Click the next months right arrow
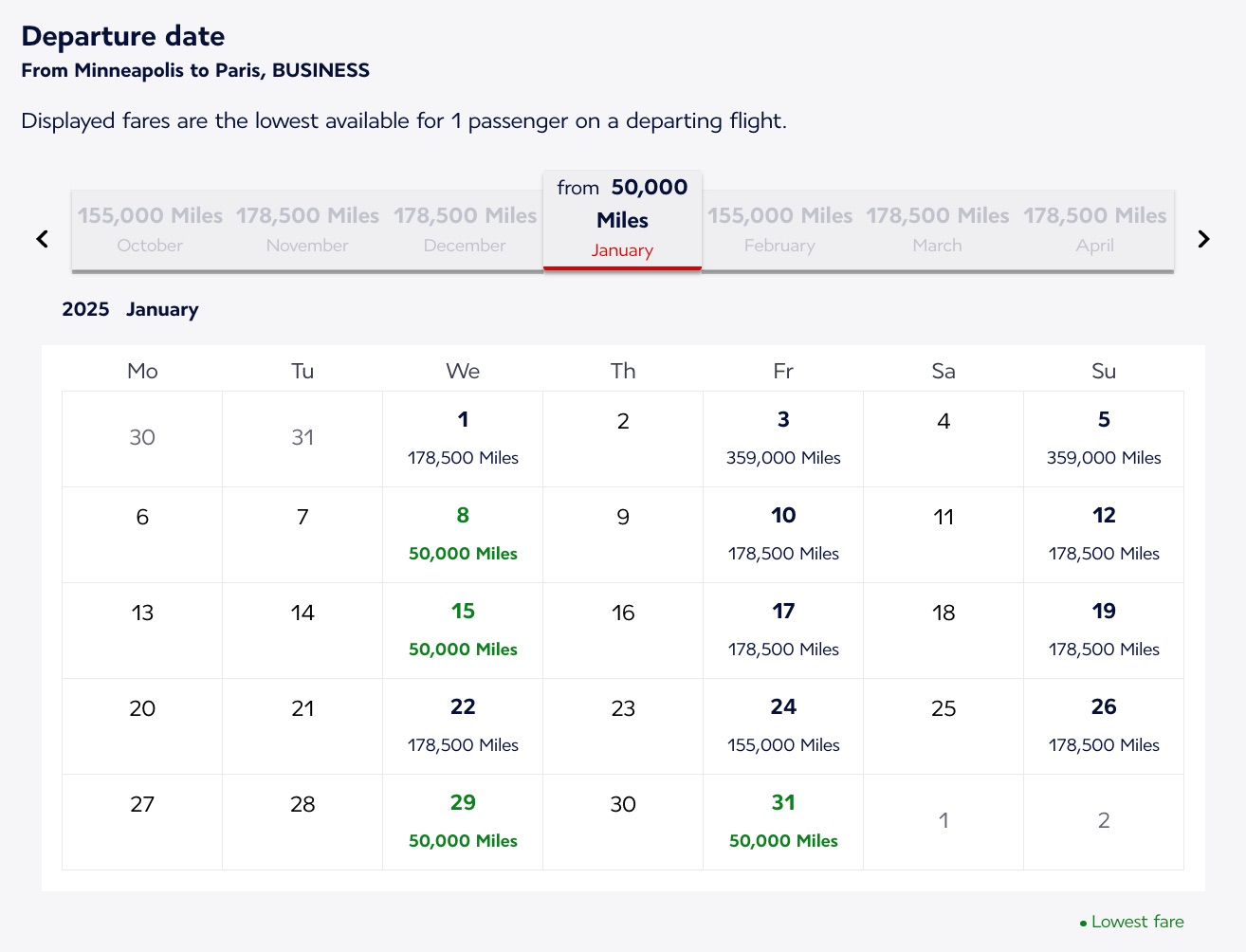 tap(1203, 239)
